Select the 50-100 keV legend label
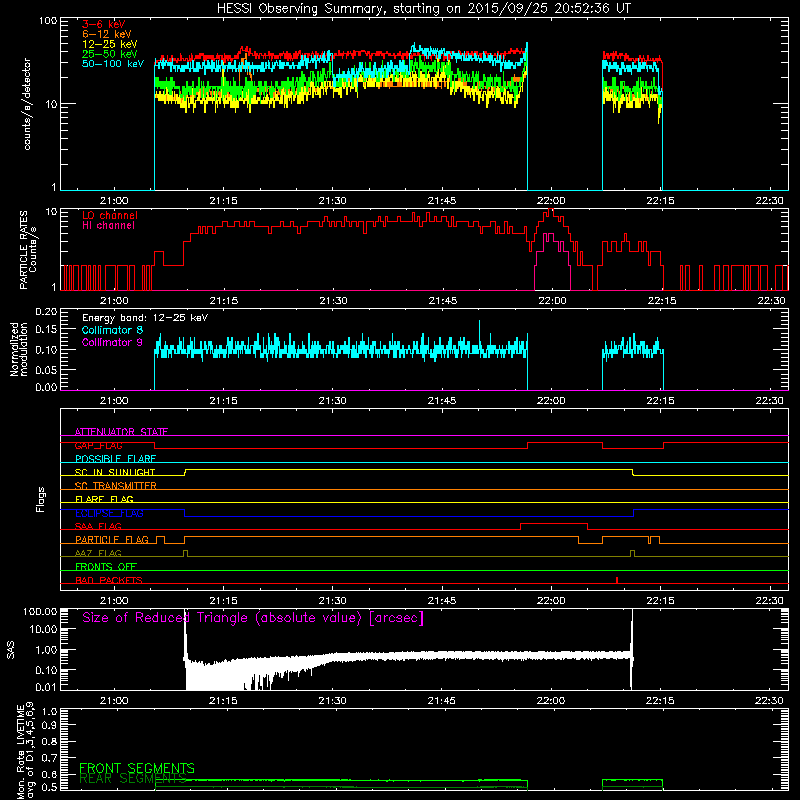This screenshot has height=800, width=800. (x=112, y=64)
